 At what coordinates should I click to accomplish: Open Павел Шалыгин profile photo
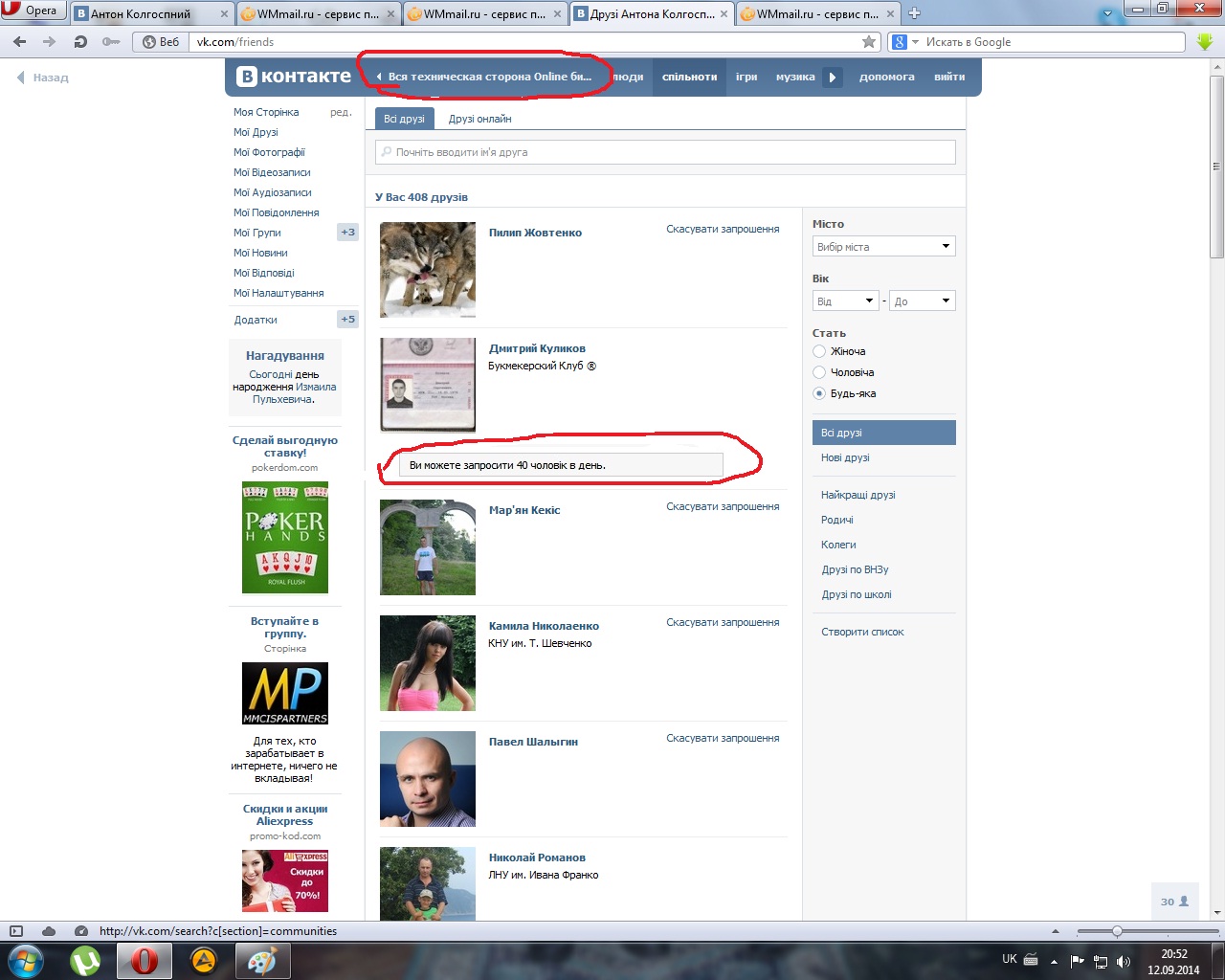(428, 779)
